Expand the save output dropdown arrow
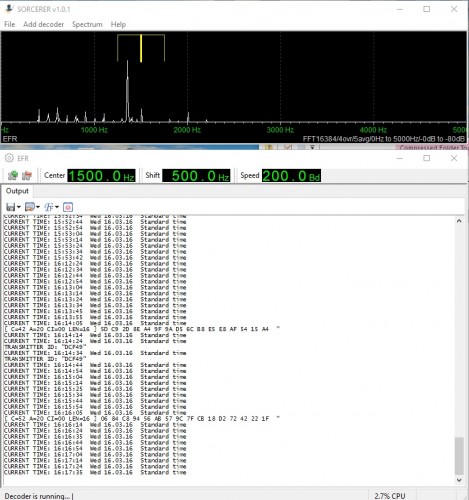This screenshot has height=500, width=469. [19, 207]
